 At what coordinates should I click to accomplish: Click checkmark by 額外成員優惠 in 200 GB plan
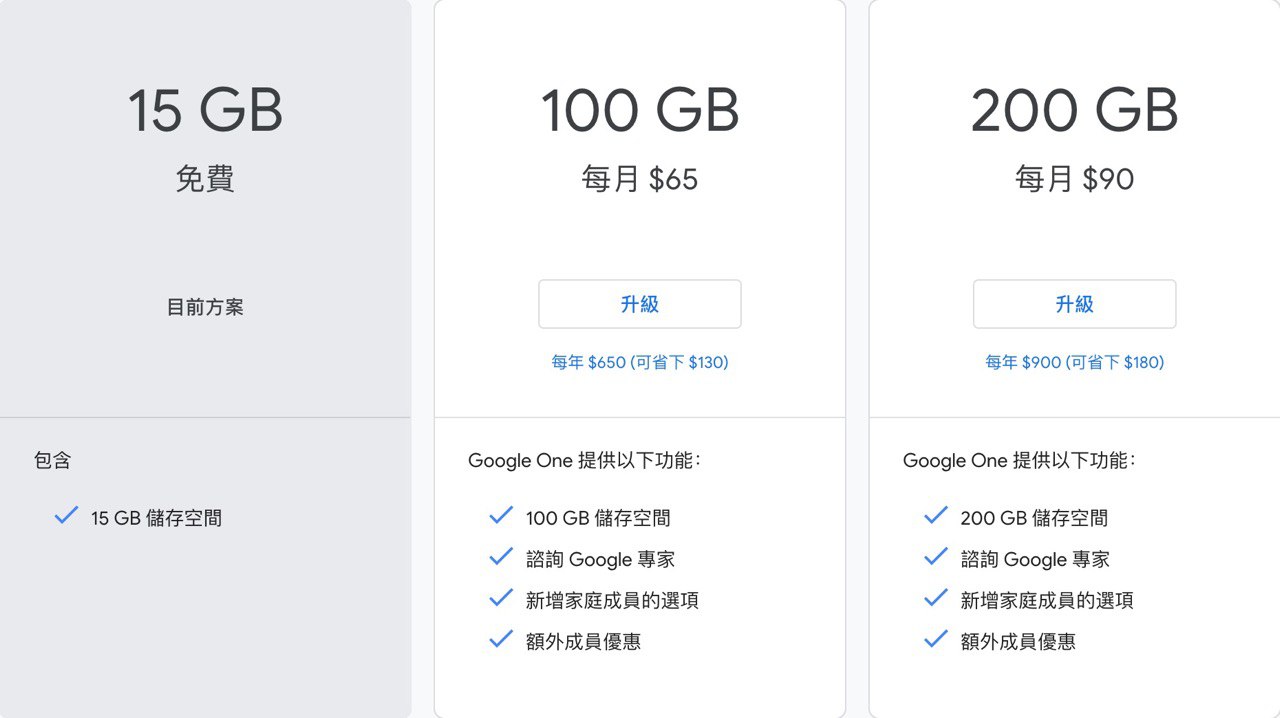point(936,639)
